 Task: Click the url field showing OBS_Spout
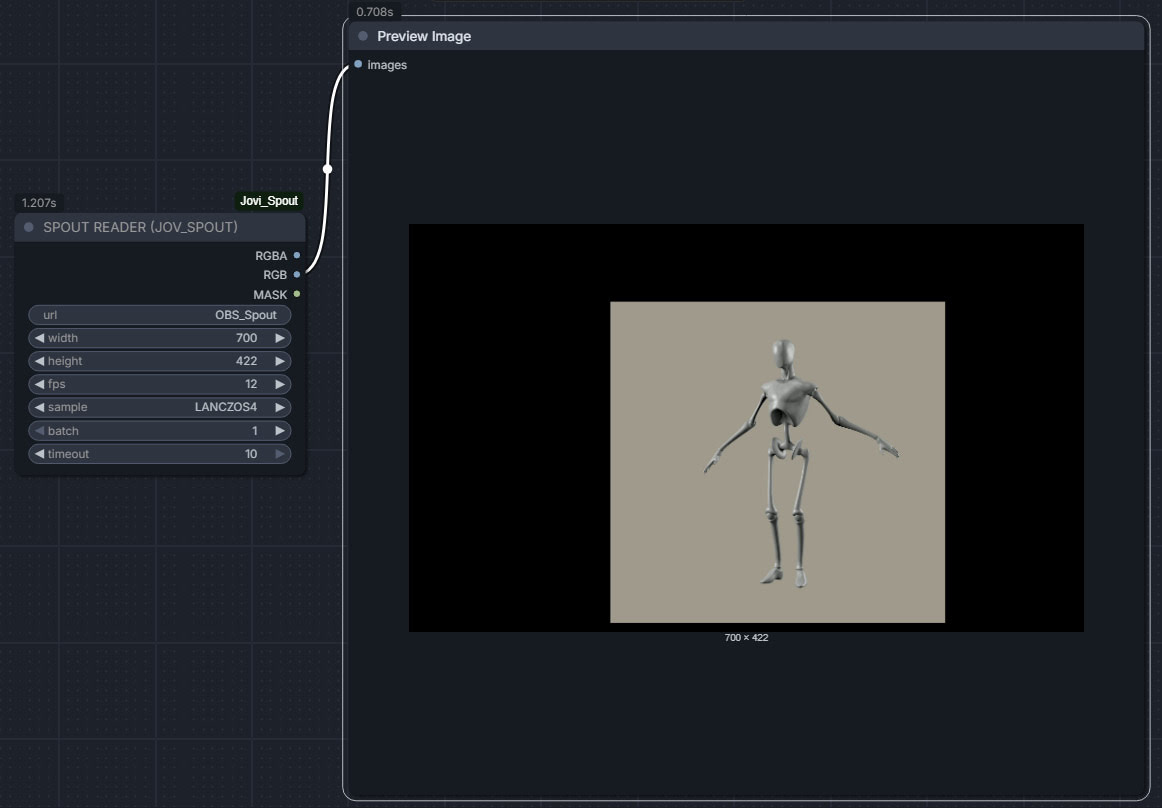[x=160, y=315]
